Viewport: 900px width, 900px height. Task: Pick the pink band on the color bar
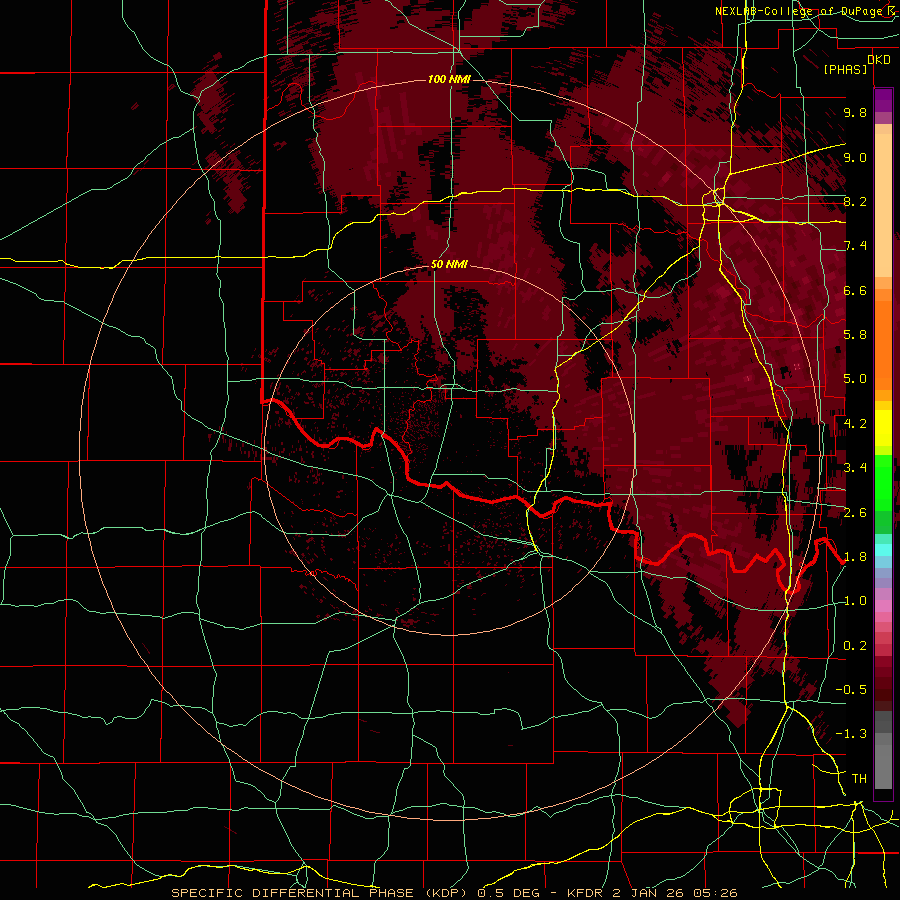point(883,606)
